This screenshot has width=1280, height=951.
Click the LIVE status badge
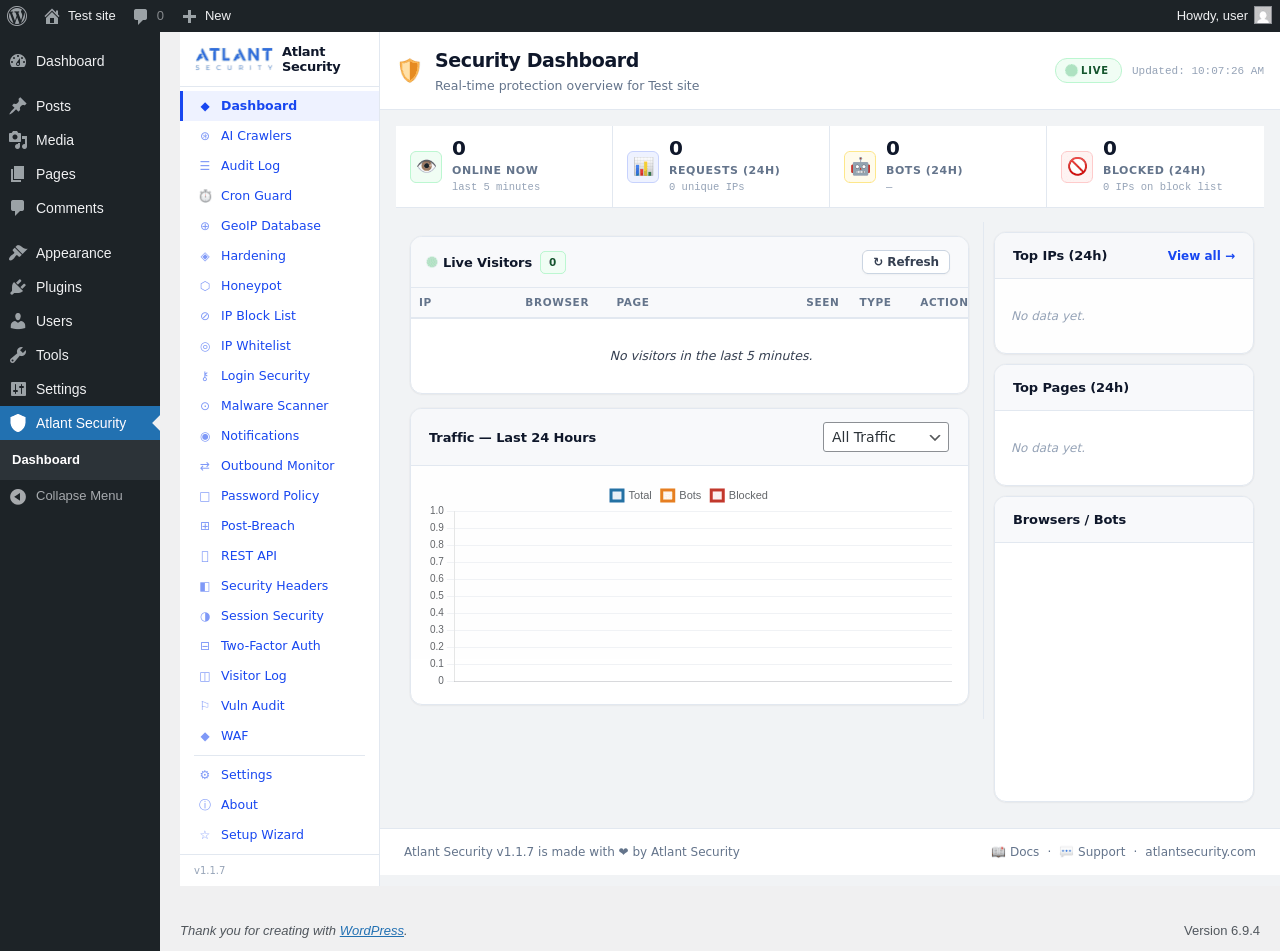1088,70
